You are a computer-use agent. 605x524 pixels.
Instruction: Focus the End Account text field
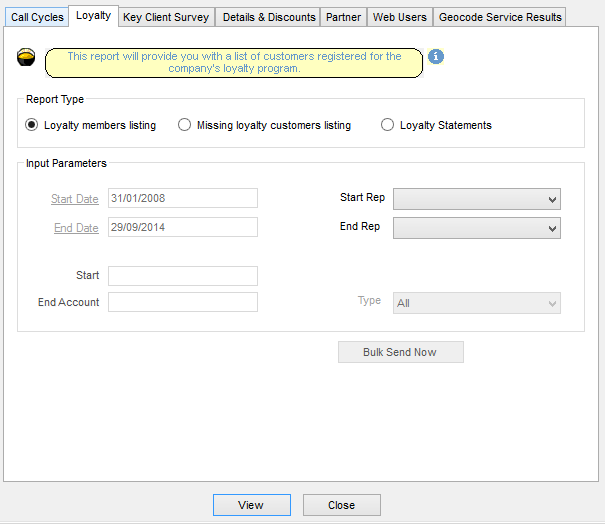pos(183,302)
